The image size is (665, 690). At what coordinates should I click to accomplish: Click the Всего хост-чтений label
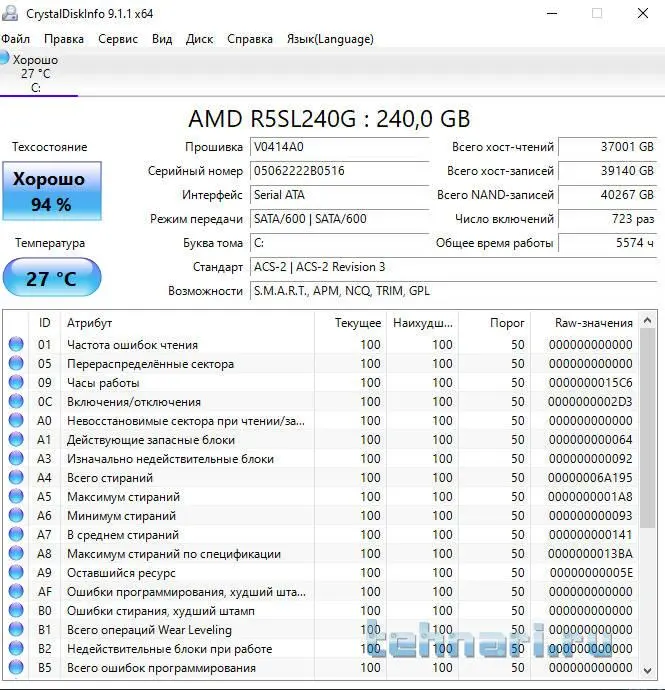click(503, 147)
